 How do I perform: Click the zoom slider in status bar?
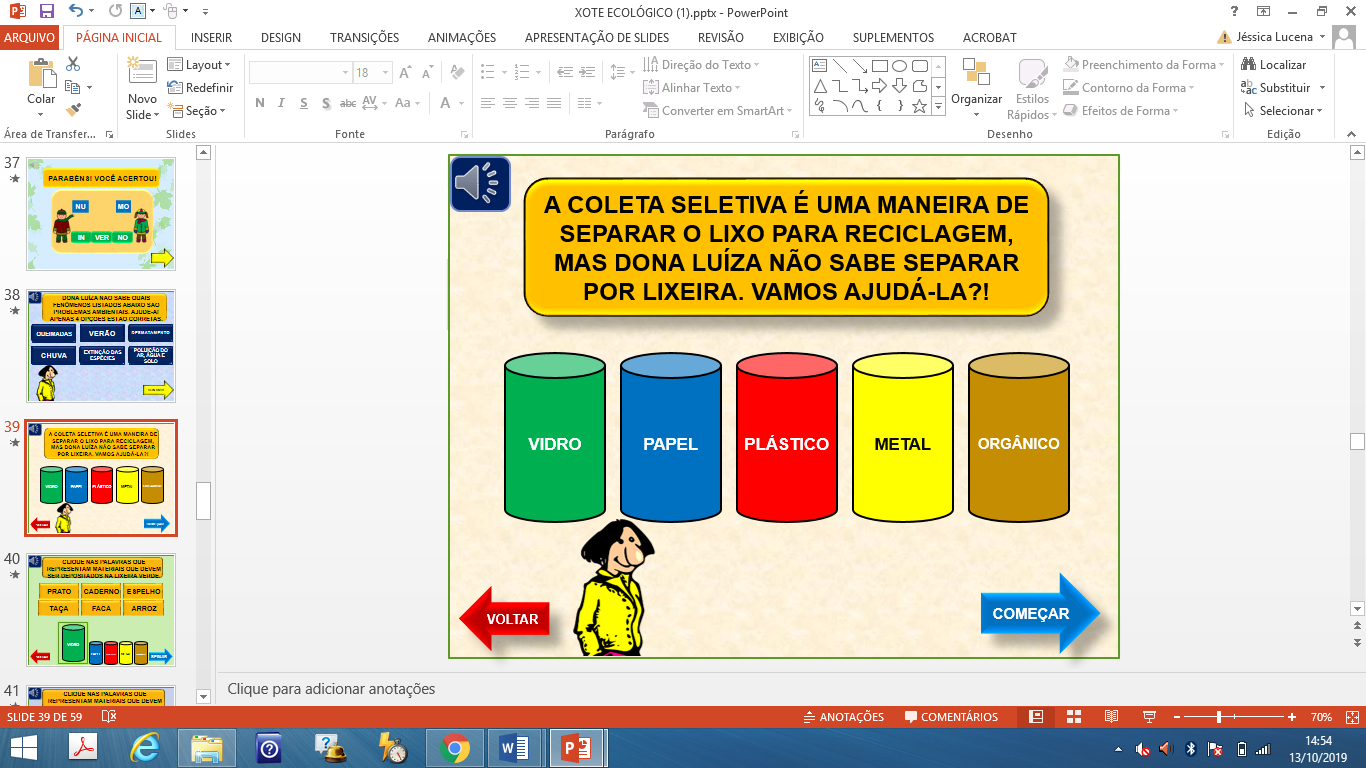(1219, 717)
